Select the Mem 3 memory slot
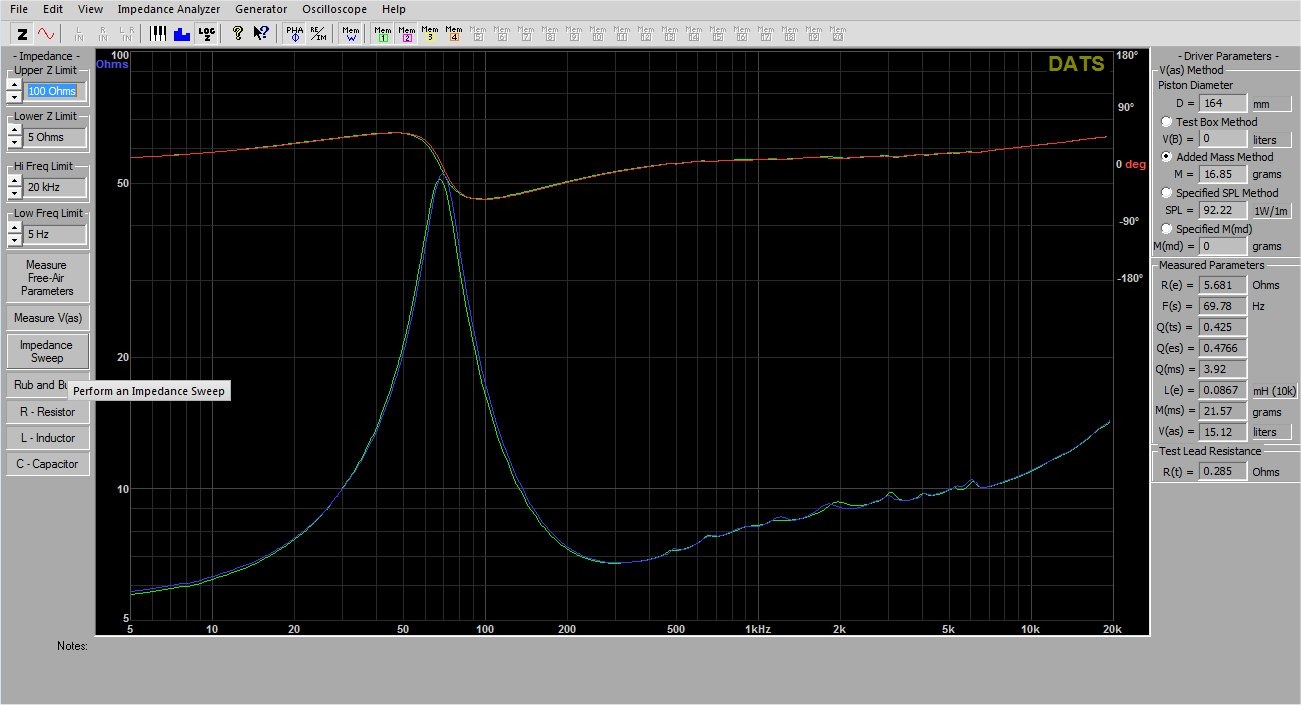Screen dimensions: 1301x705 tap(430, 33)
